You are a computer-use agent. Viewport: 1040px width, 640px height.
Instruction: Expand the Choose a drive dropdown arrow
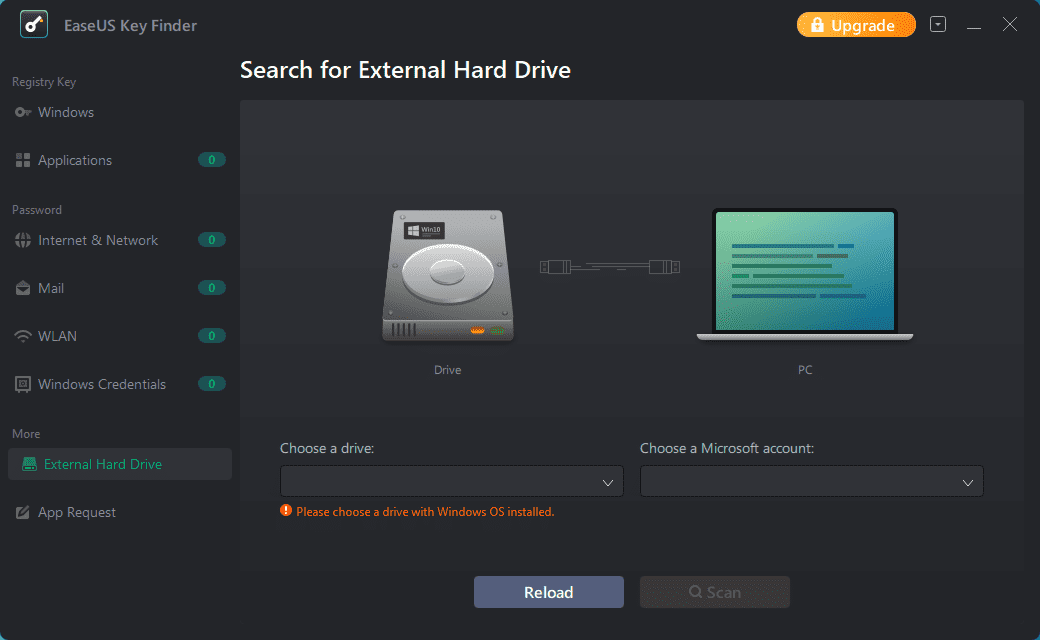click(x=608, y=482)
